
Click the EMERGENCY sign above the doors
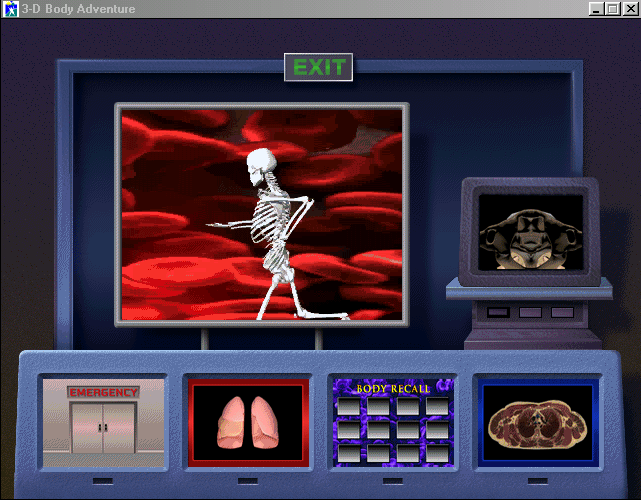[103, 392]
